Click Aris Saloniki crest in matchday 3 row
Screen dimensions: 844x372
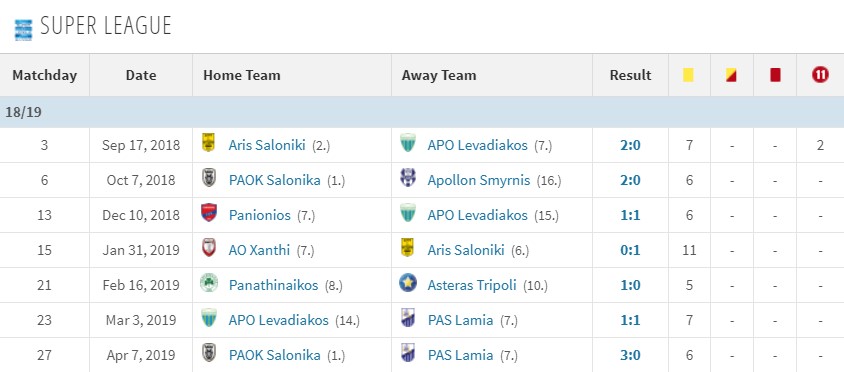(x=208, y=144)
